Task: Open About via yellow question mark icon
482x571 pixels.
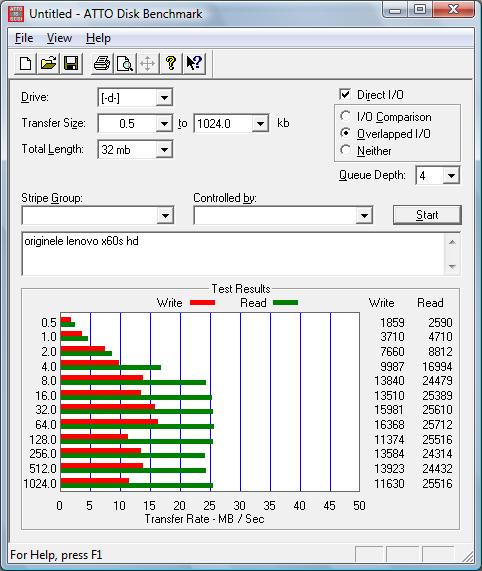Action: (170, 63)
